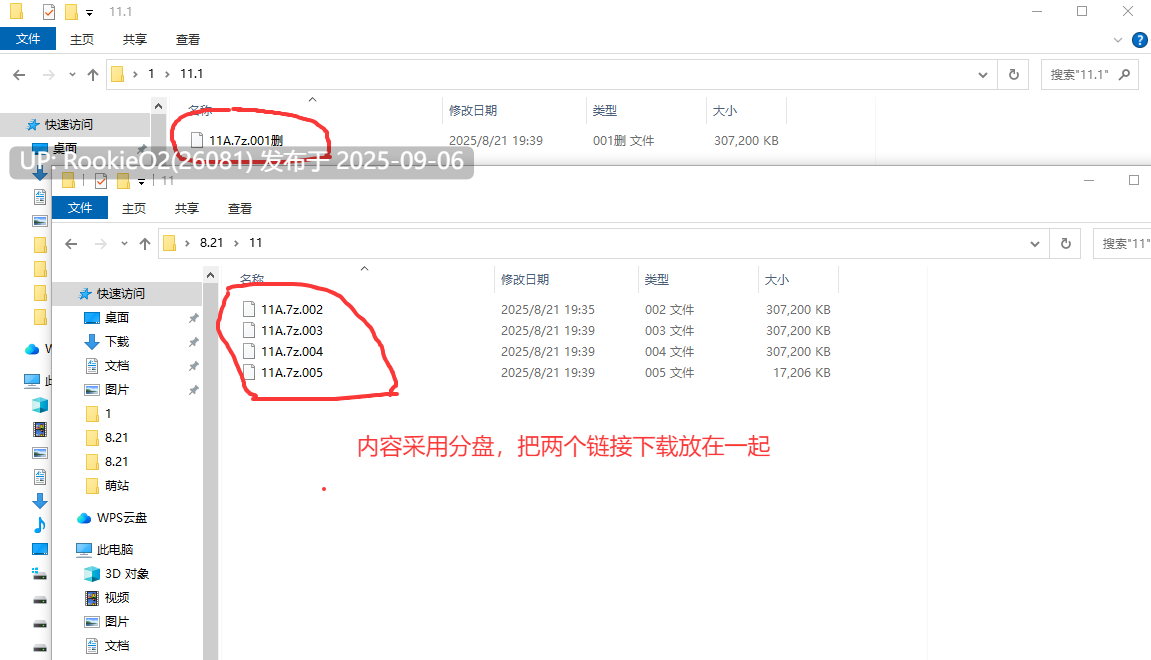Sort by 大小 in 11.1 window
1151x660 pixels.
click(725, 110)
